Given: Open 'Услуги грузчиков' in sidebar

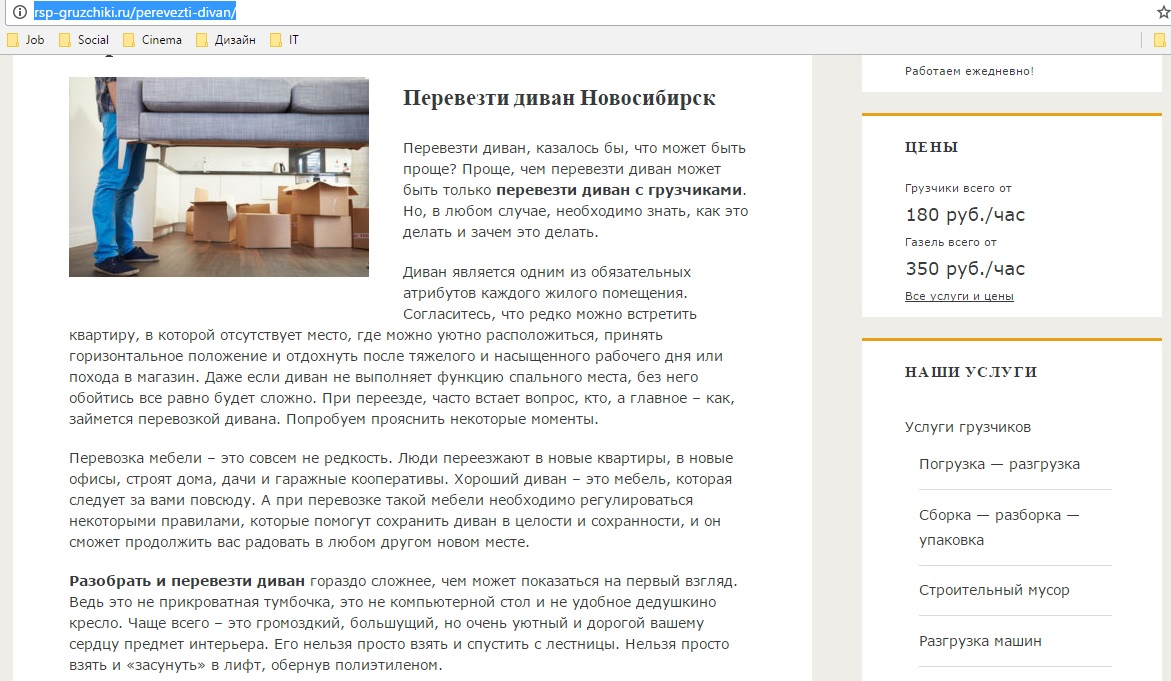Looking at the screenshot, I should click(967, 427).
